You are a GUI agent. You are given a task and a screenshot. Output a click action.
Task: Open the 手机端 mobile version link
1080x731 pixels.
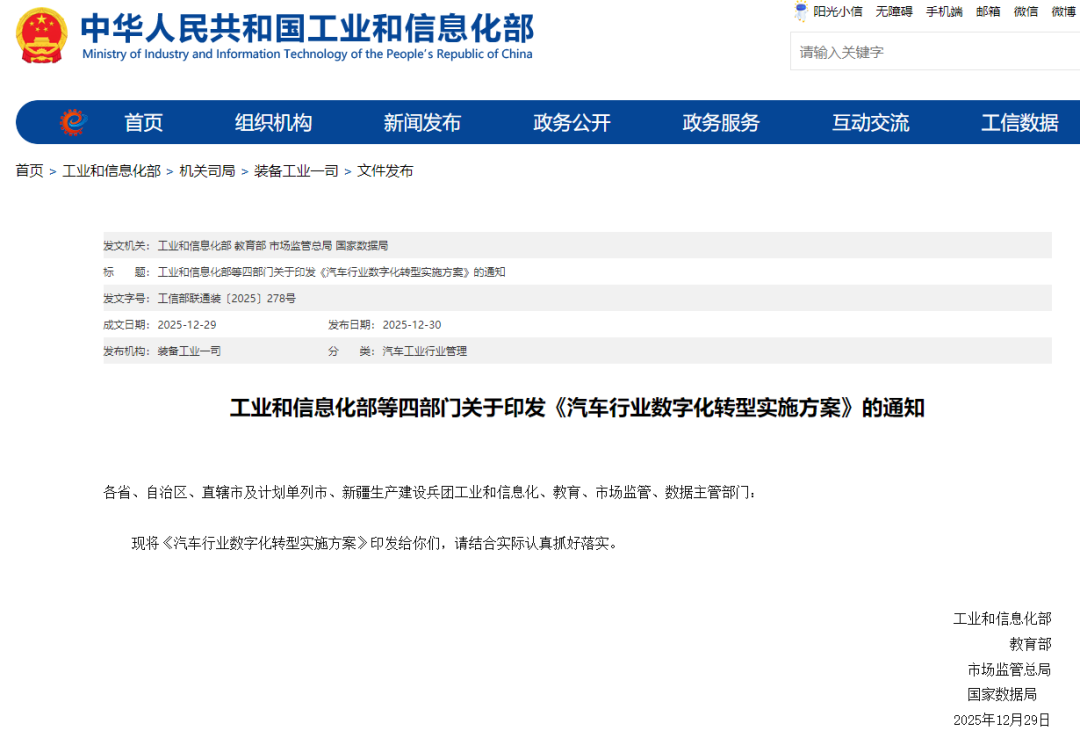coord(943,12)
